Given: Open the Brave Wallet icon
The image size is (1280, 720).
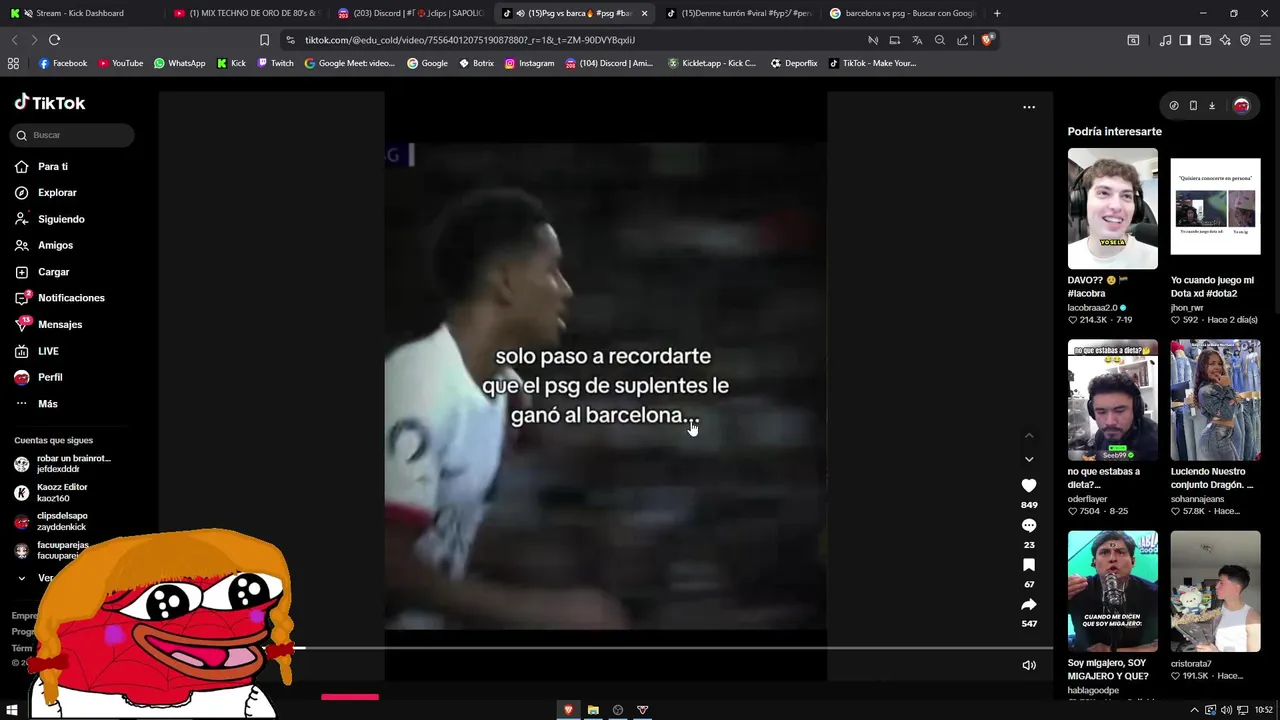Looking at the screenshot, I should pyautogui.click(x=1205, y=40).
